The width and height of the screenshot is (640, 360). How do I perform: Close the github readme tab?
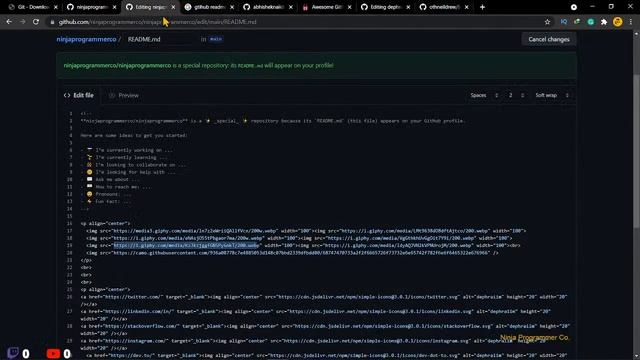point(232,7)
